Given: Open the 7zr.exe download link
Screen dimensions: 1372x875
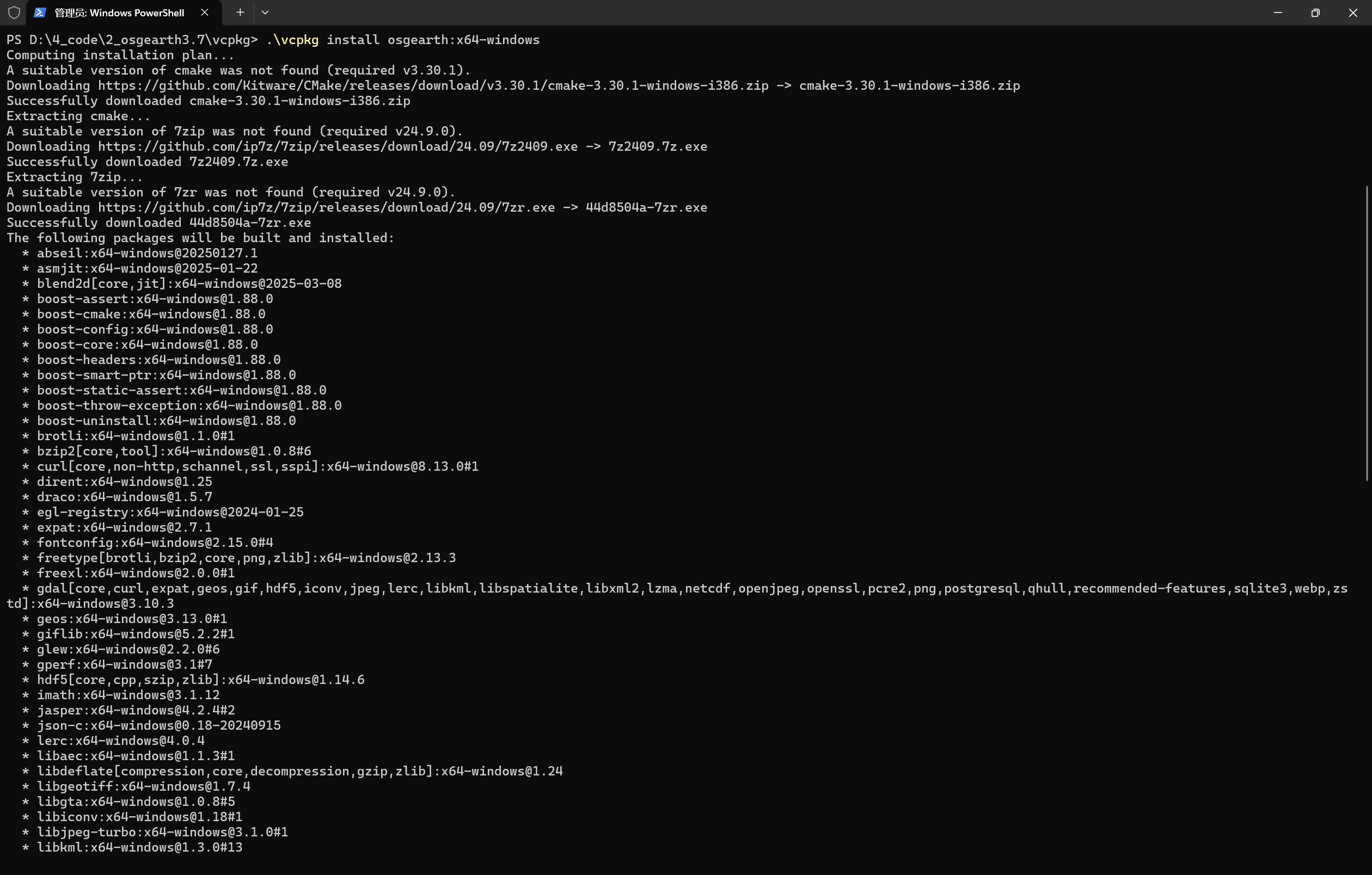Looking at the screenshot, I should (x=325, y=207).
